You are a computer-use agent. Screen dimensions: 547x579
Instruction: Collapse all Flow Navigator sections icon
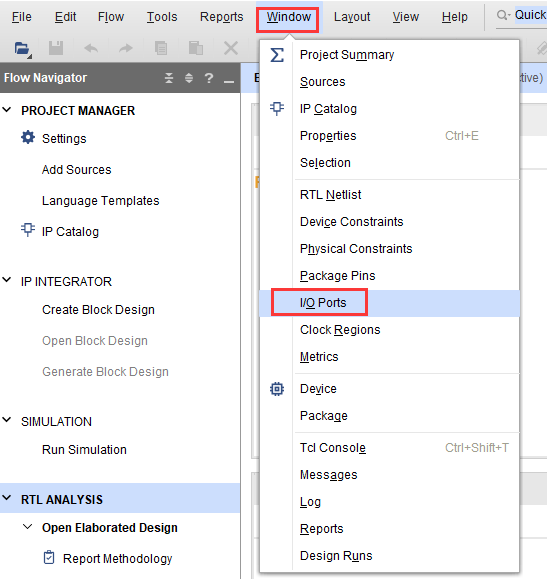coord(169,78)
